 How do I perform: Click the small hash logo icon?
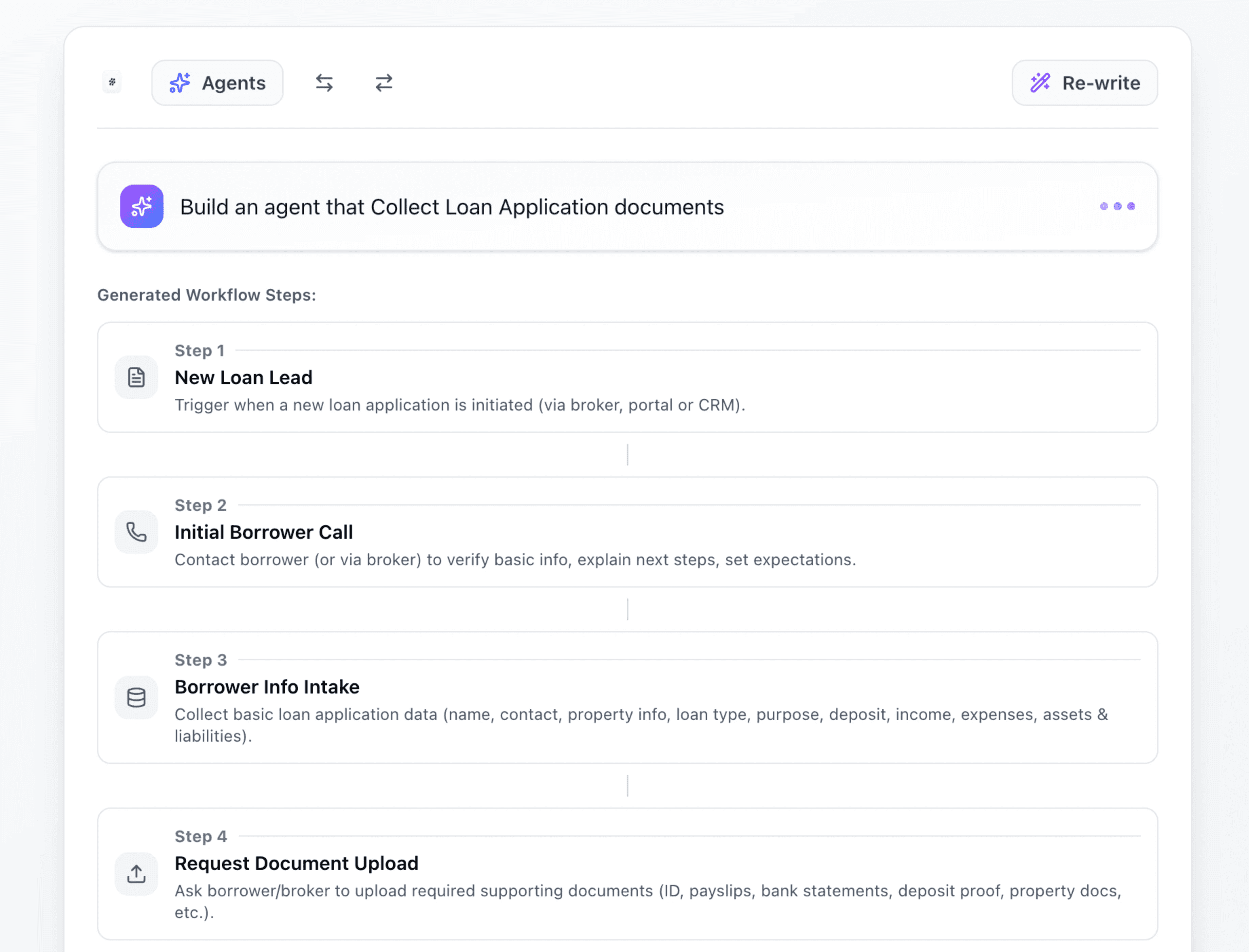(x=112, y=82)
